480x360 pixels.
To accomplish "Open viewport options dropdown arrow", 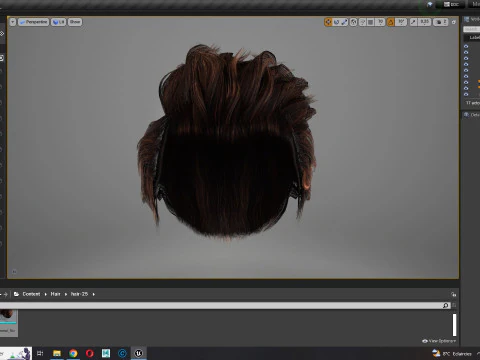I will 13,22.
